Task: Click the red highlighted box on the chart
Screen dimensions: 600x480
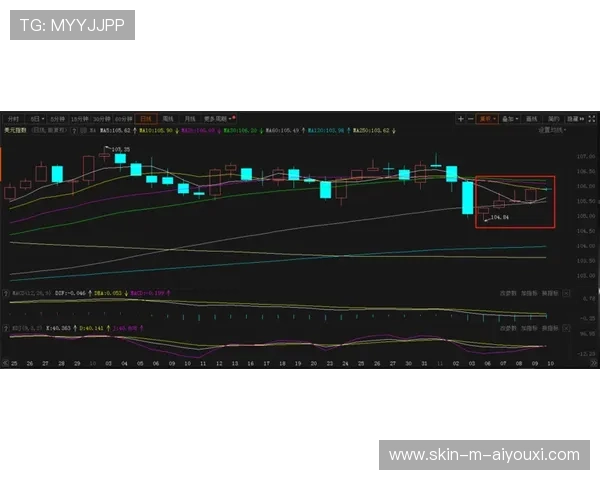Action: 514,202
